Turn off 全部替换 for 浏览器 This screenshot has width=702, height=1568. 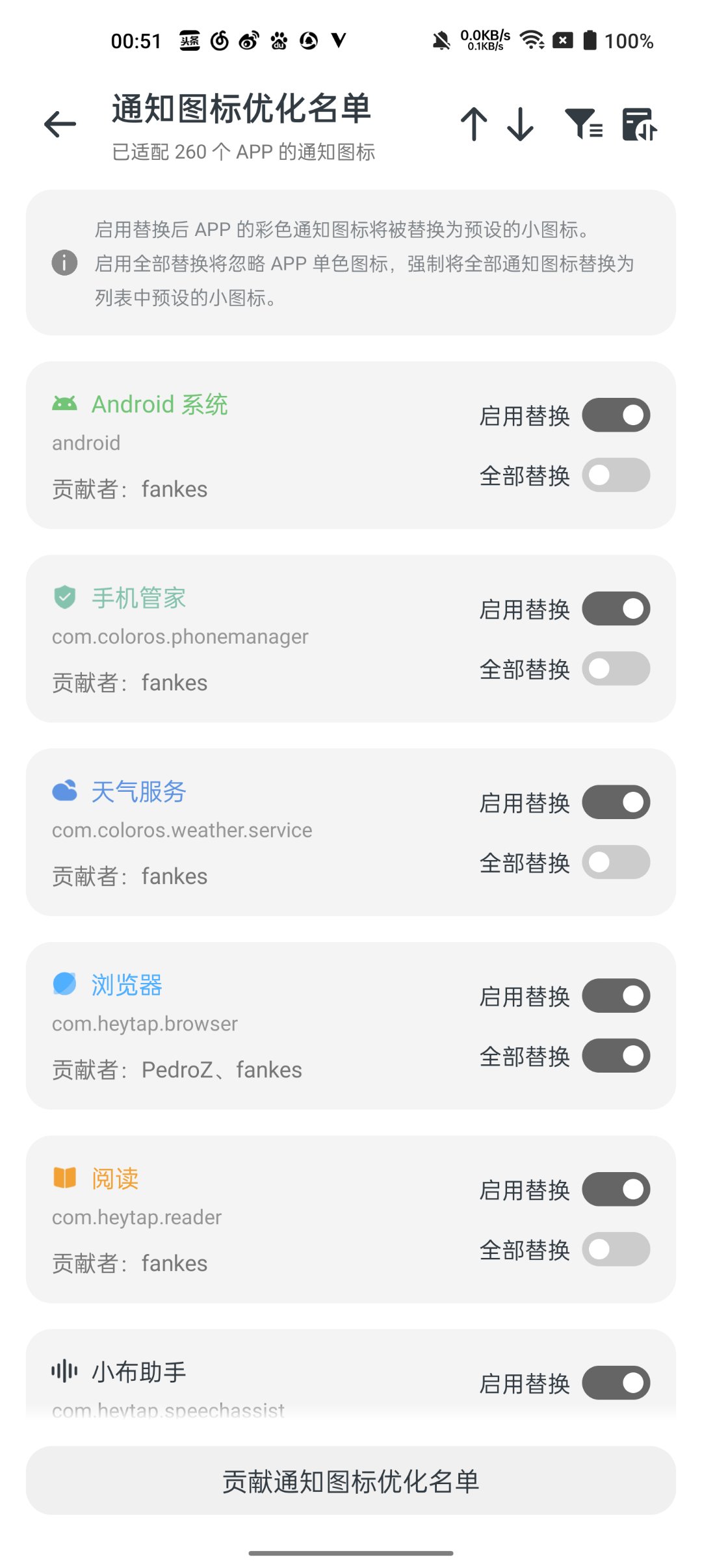point(616,1056)
